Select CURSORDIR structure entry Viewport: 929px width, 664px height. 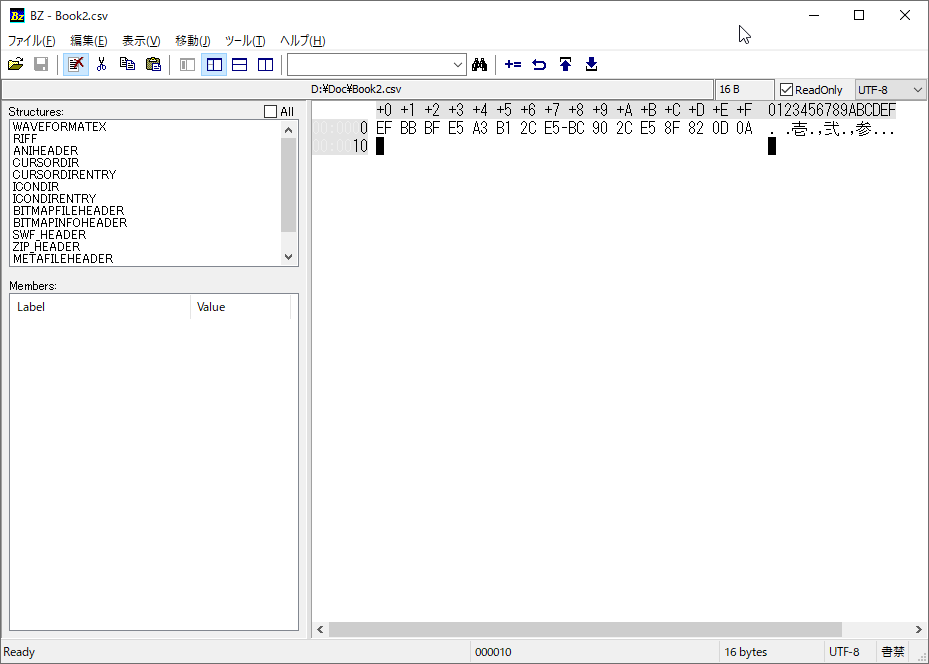[46, 162]
